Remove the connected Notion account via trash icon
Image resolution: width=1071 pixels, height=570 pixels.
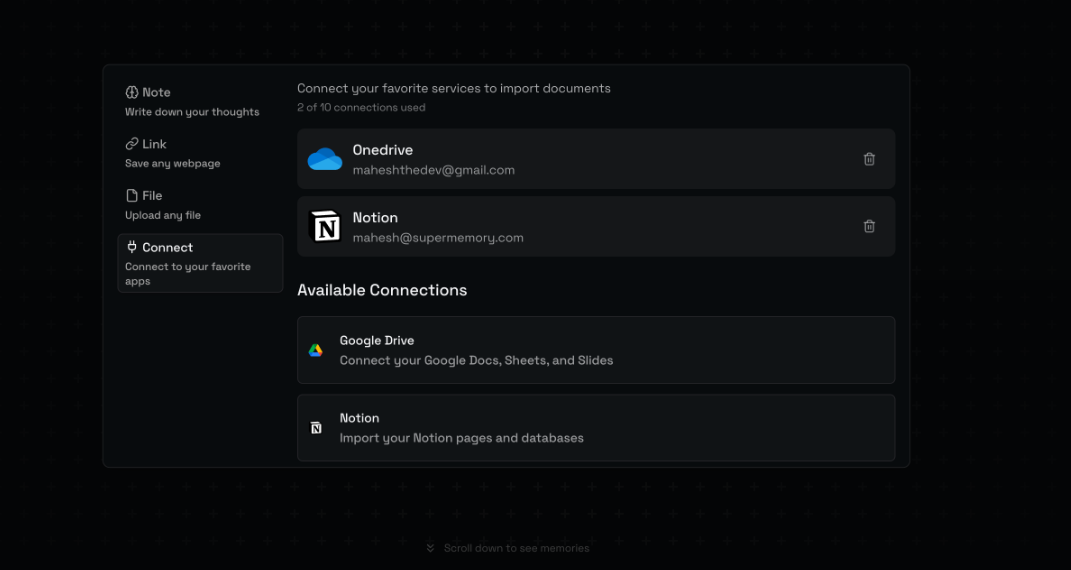pos(869,226)
